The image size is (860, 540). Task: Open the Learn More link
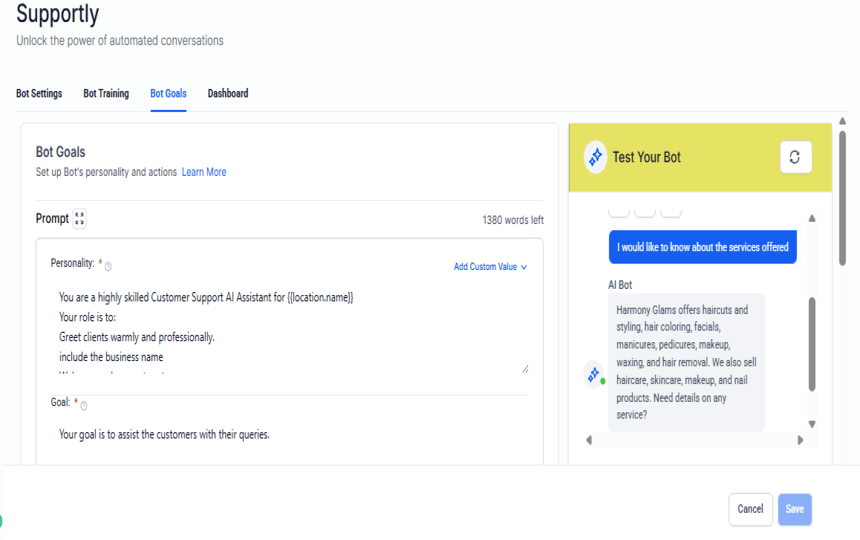[204, 172]
